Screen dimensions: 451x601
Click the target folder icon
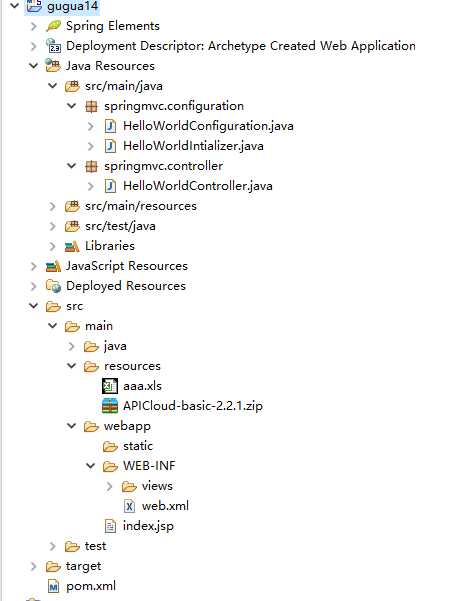point(53,567)
